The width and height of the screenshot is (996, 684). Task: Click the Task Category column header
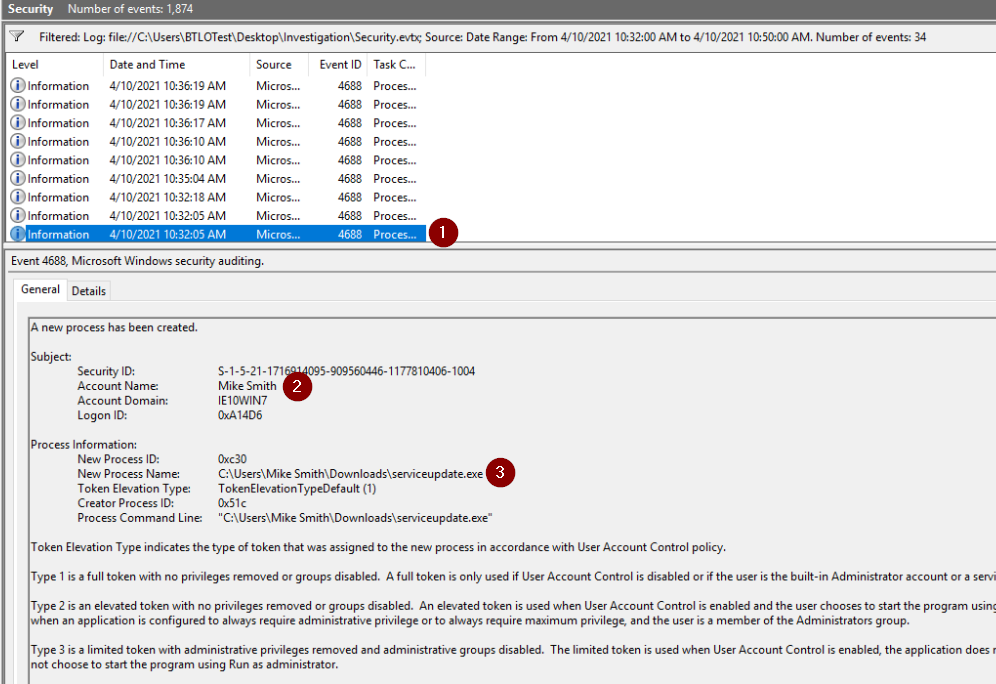pos(396,65)
